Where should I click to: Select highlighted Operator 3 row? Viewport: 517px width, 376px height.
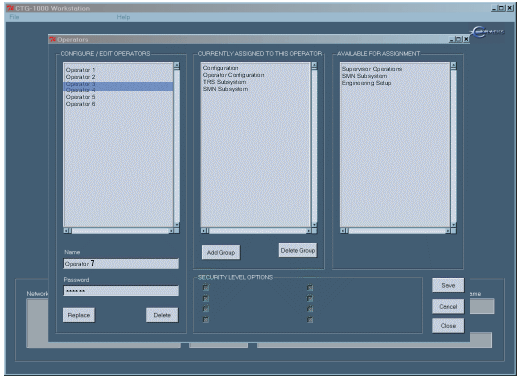(118, 84)
